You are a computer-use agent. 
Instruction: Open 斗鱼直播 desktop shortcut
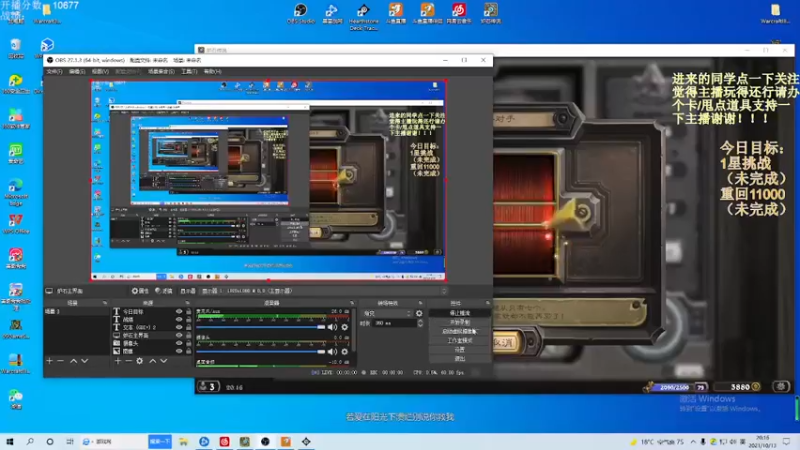[395, 13]
